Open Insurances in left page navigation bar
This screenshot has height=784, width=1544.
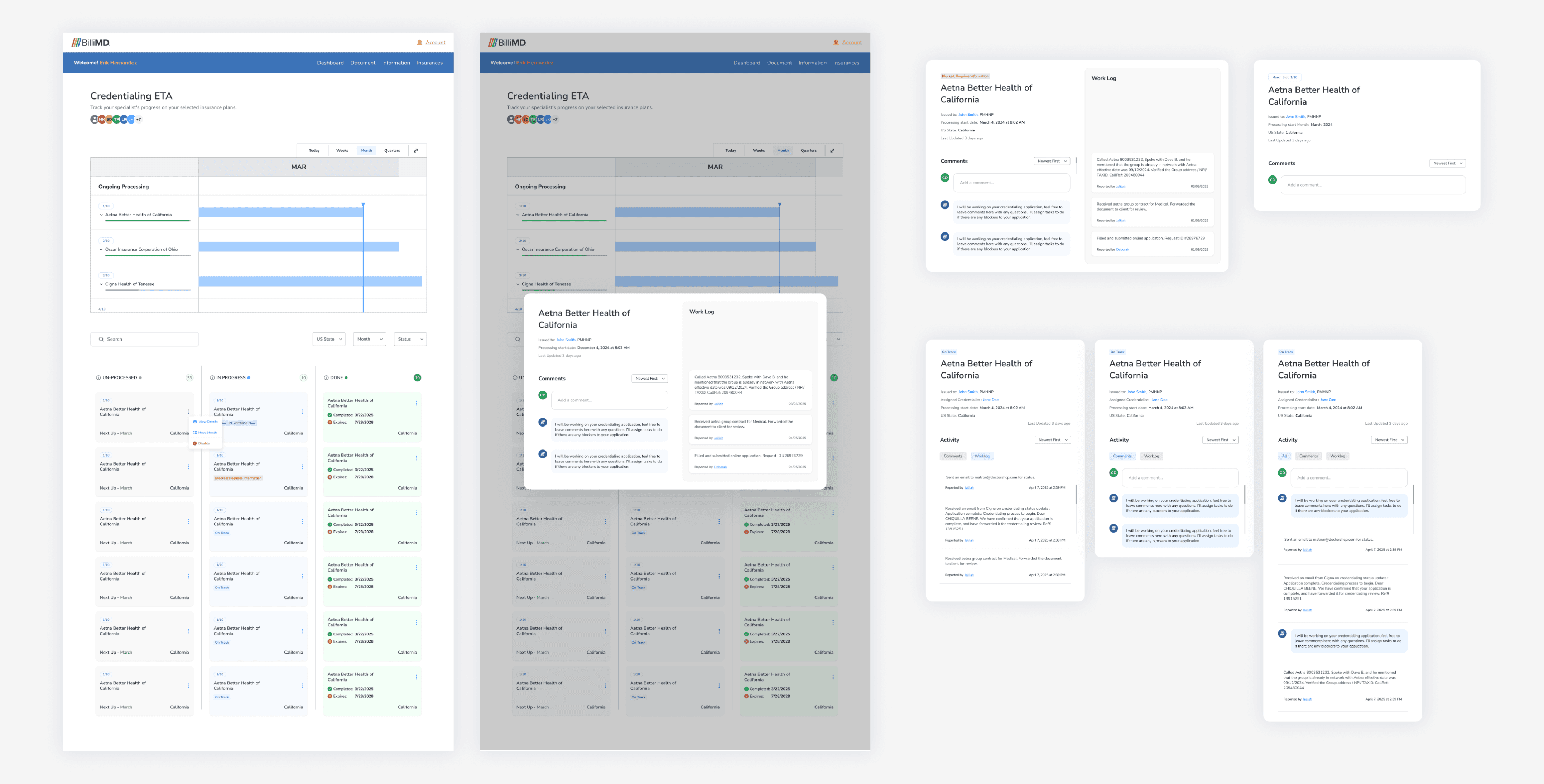(x=429, y=63)
